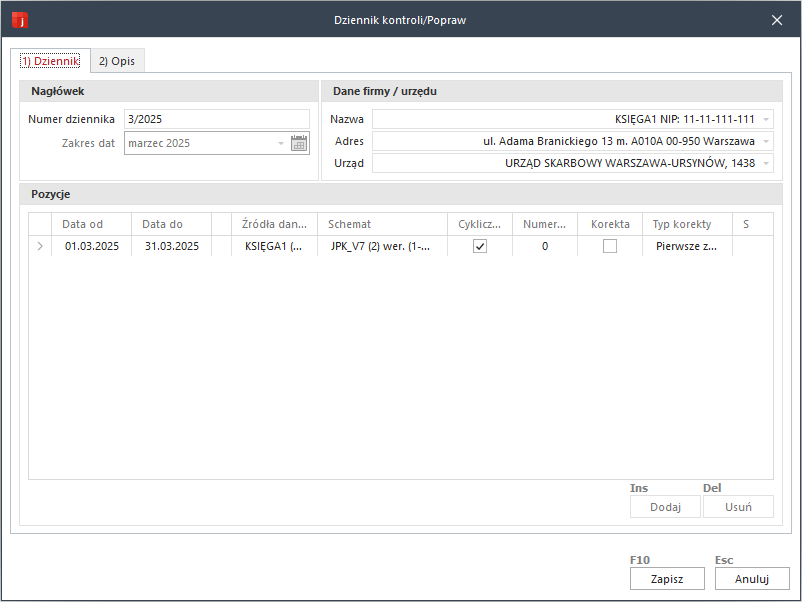Open the Adres dropdown list
This screenshot has width=802, height=602.
click(x=766, y=141)
